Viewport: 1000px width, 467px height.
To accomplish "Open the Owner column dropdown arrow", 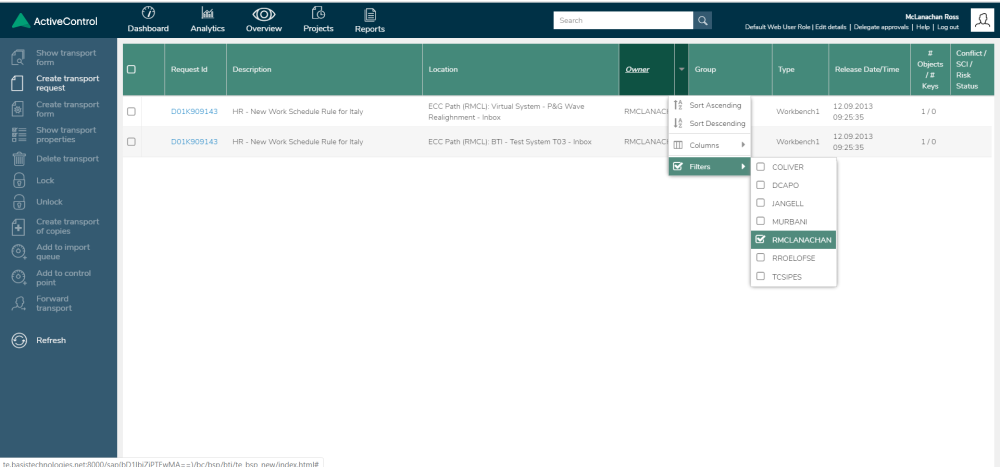I will 681,70.
